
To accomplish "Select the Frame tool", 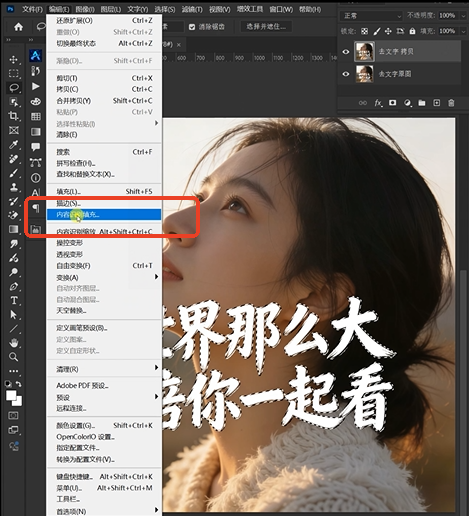I will point(13,130).
